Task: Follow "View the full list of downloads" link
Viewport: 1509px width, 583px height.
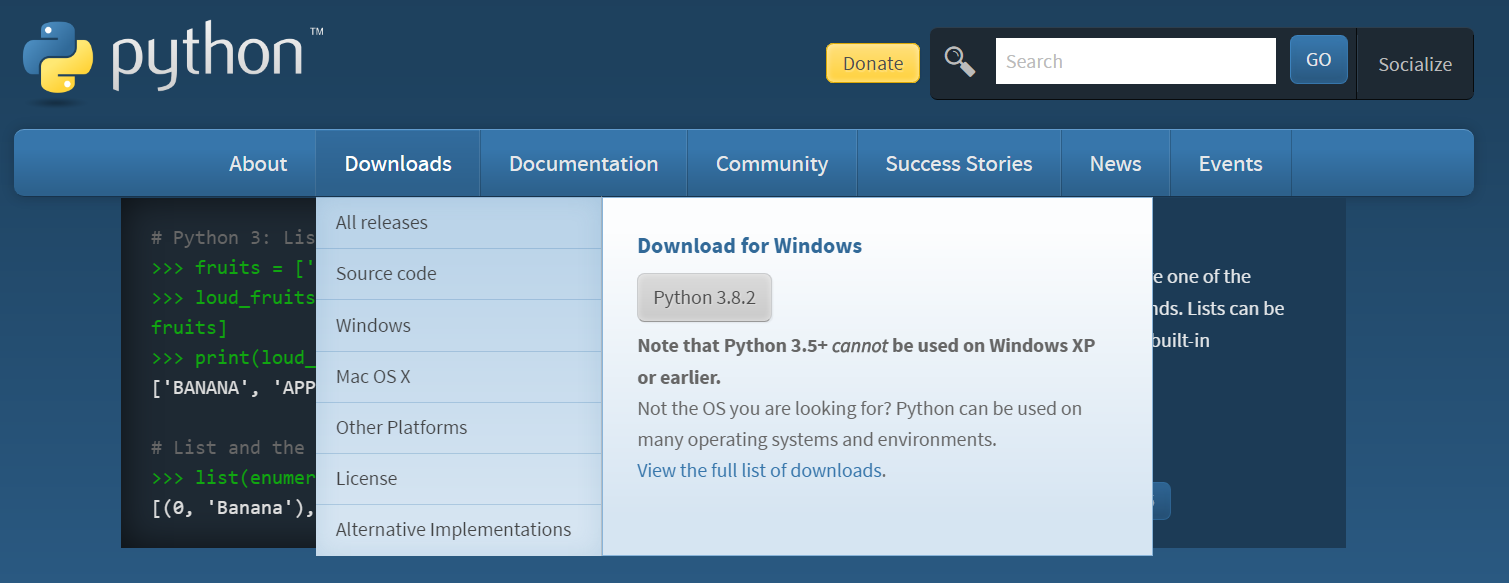Action: pos(759,470)
